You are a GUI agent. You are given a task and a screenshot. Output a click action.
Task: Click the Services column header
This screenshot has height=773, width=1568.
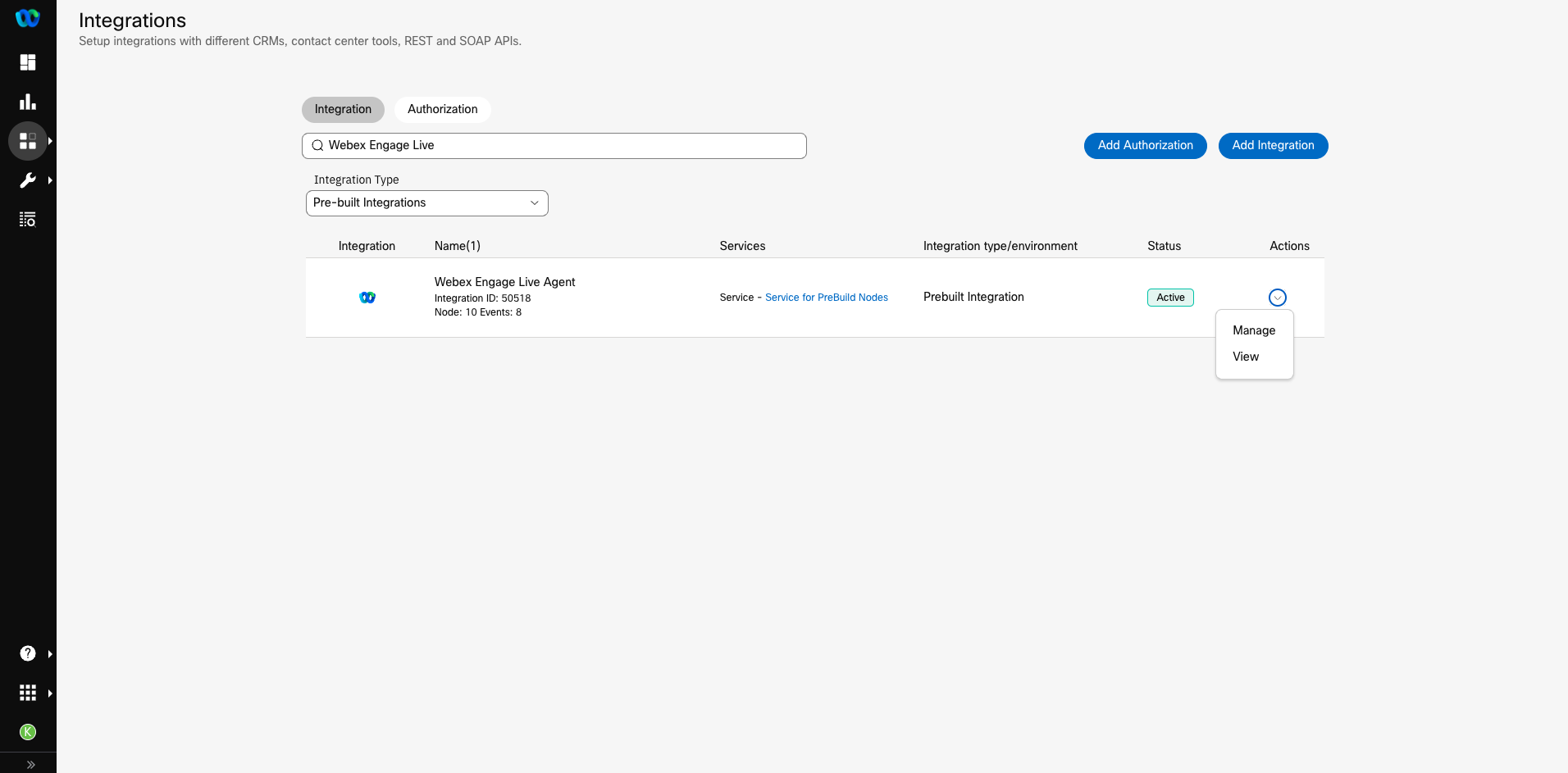click(x=742, y=246)
